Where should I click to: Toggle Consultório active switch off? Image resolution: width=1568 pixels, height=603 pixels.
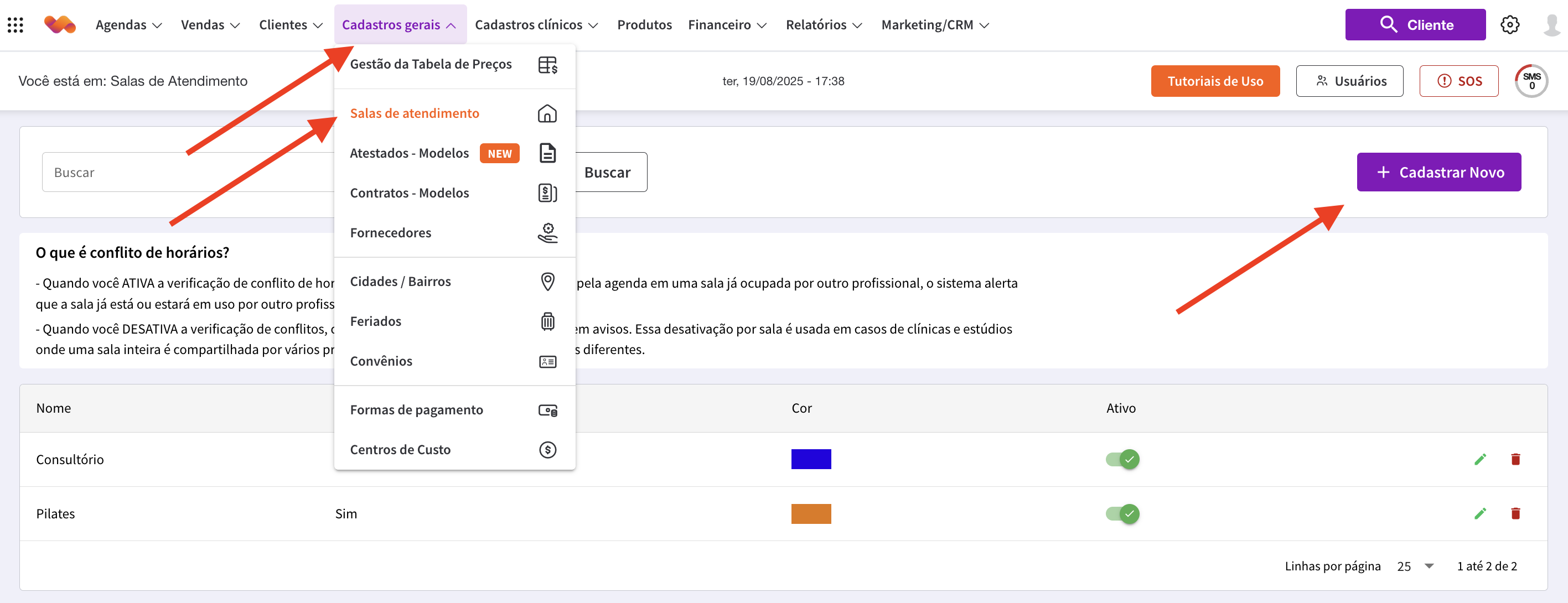(1122, 459)
